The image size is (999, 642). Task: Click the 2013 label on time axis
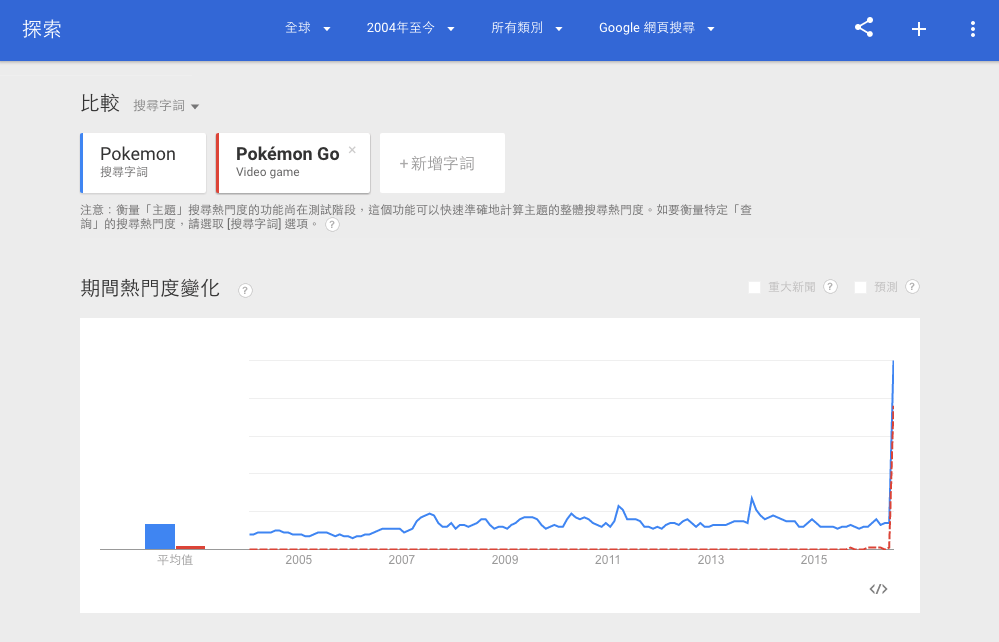point(711,560)
